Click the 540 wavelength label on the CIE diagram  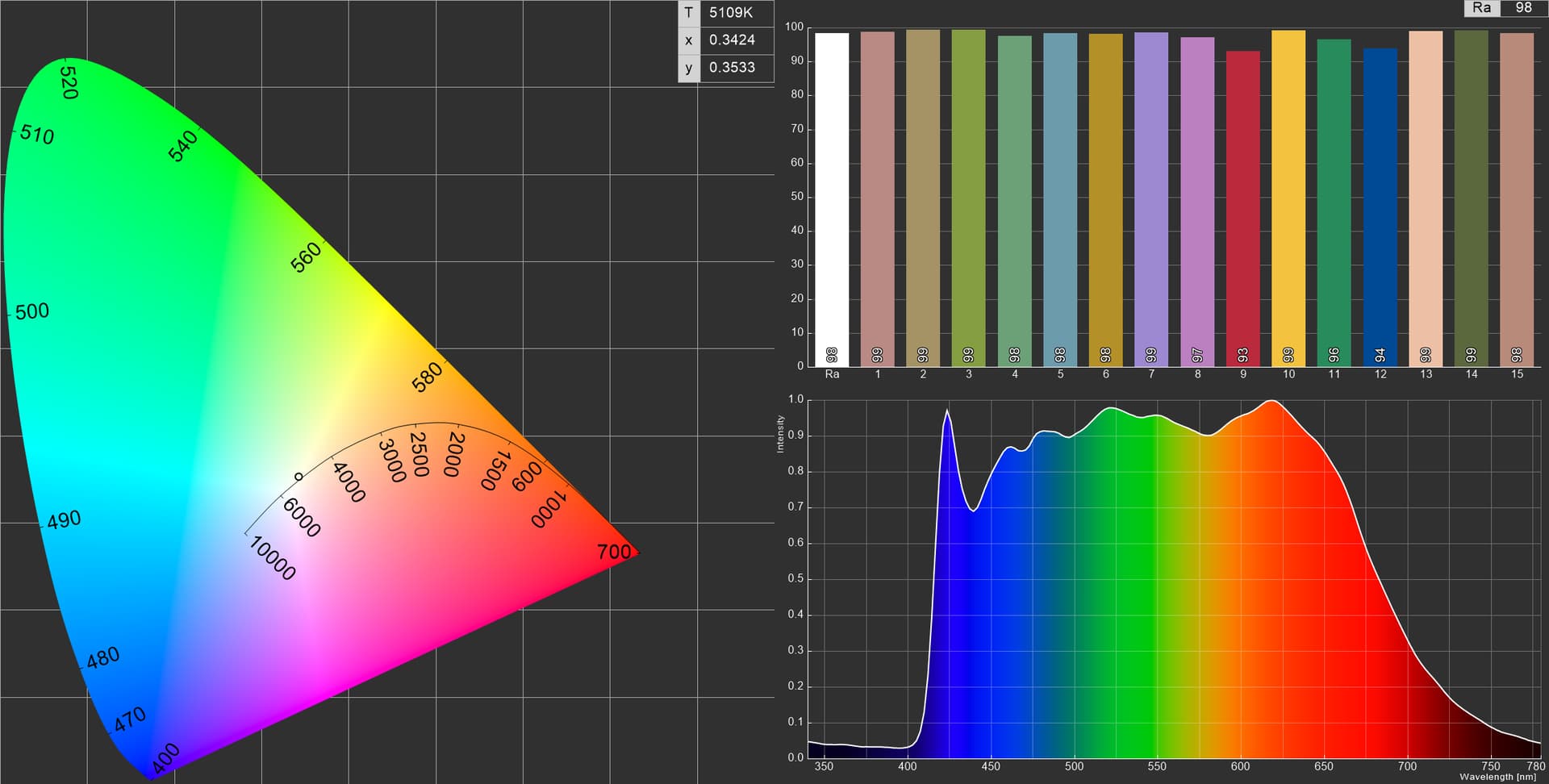tap(182, 146)
